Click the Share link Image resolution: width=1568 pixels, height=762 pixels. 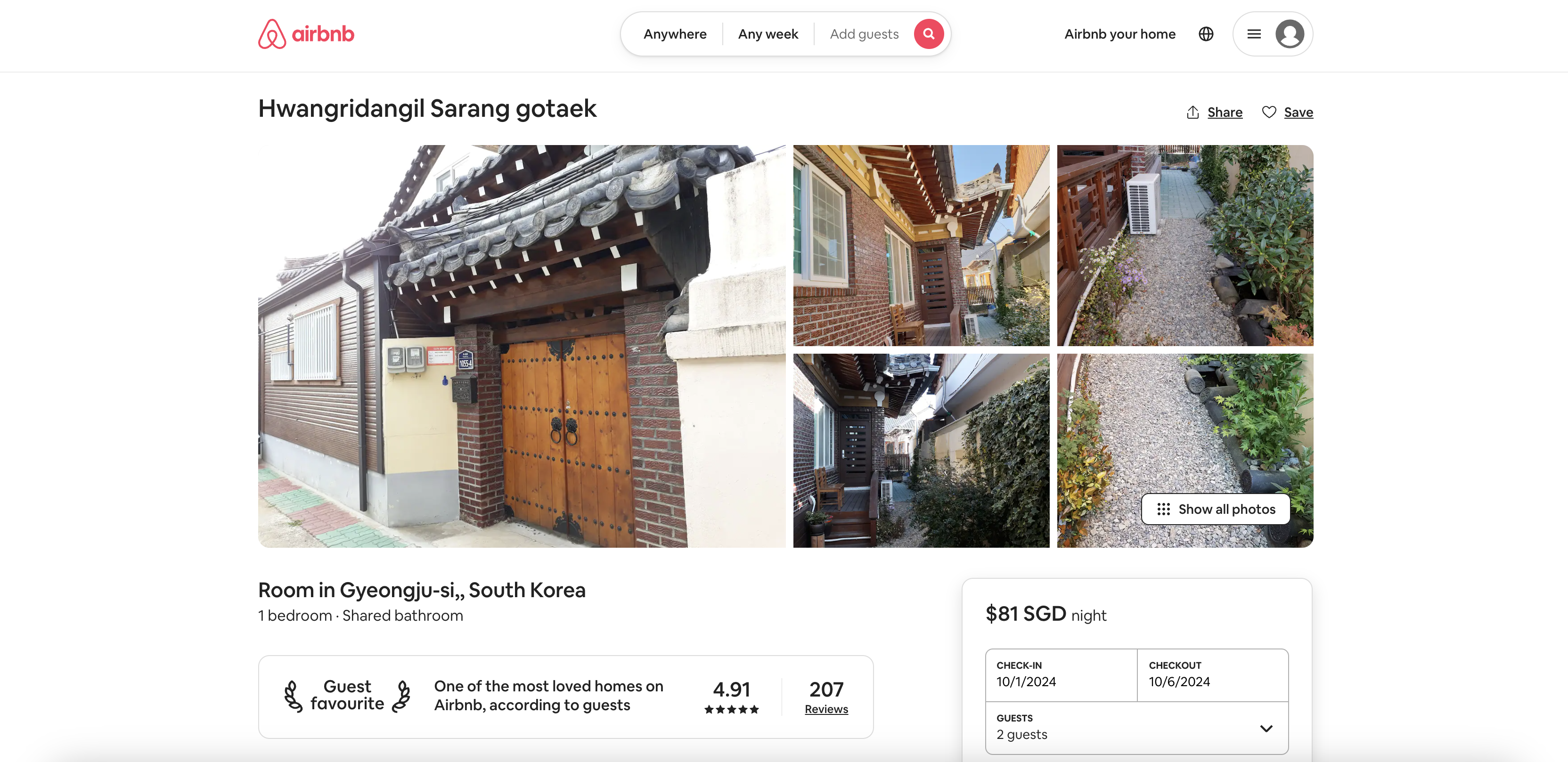(1225, 112)
